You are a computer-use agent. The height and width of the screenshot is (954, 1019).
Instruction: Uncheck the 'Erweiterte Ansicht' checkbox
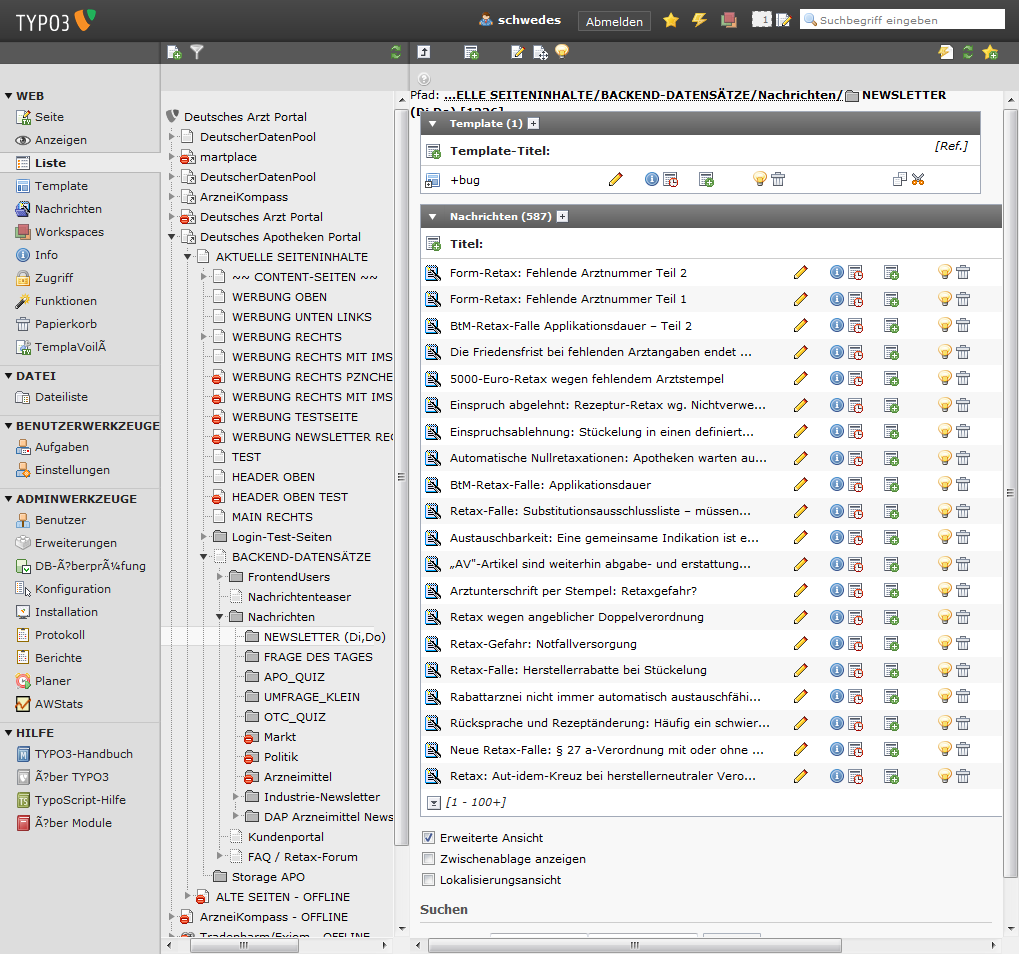click(429, 838)
